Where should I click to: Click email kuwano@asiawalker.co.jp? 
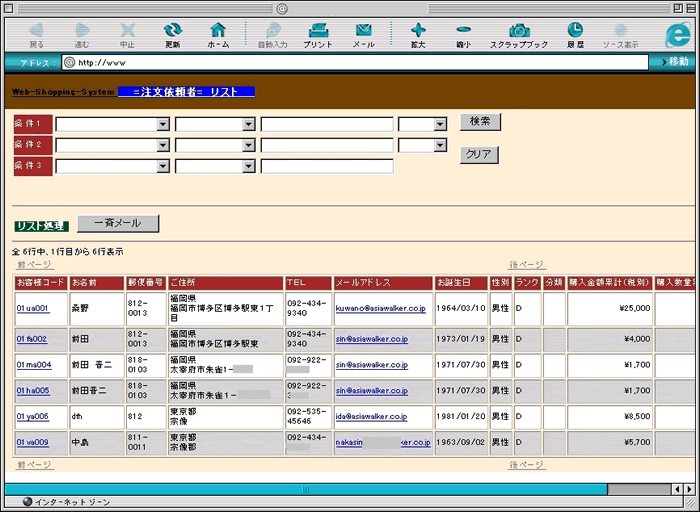point(380,308)
